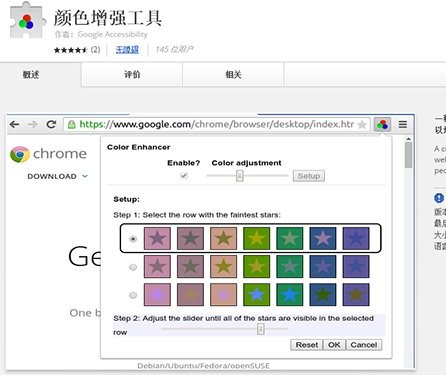
Task: Confirm with the OK button
Action: pyautogui.click(x=334, y=345)
